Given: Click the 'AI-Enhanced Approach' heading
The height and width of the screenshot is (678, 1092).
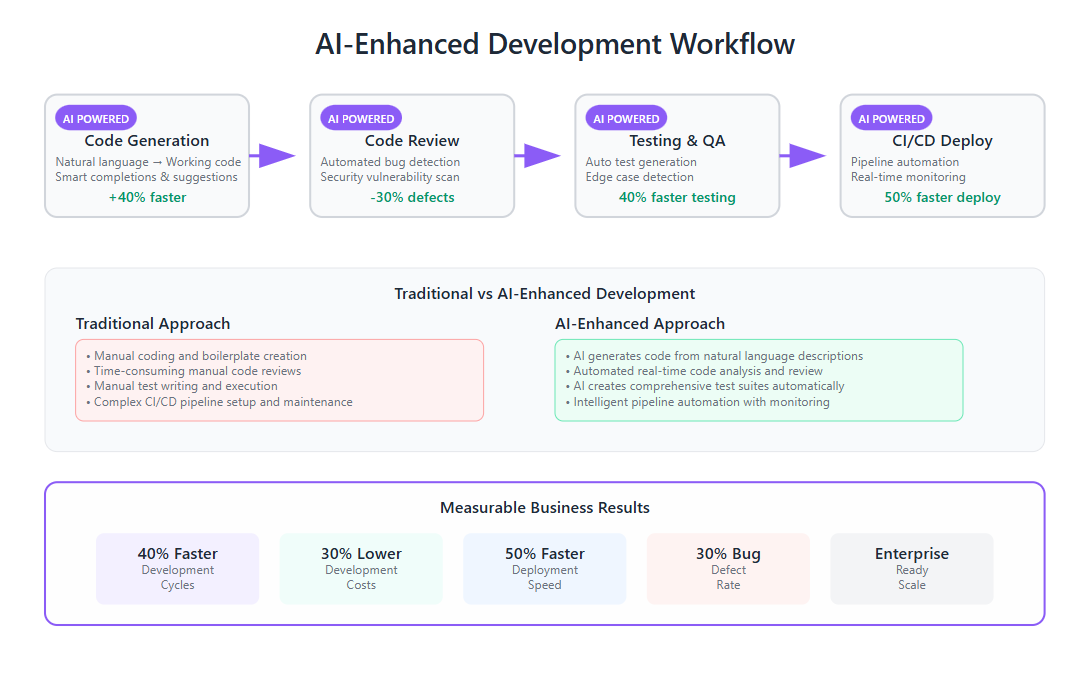Looking at the screenshot, I should click(x=640, y=324).
